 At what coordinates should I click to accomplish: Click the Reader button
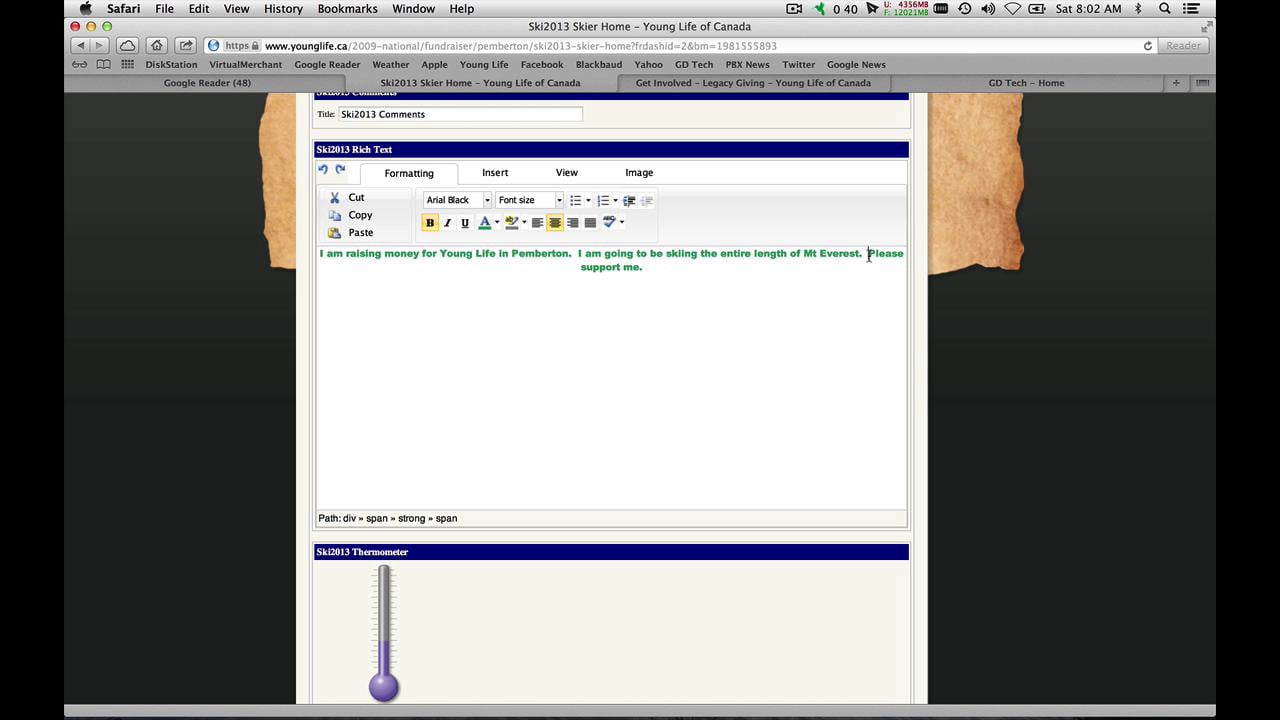point(1183,46)
